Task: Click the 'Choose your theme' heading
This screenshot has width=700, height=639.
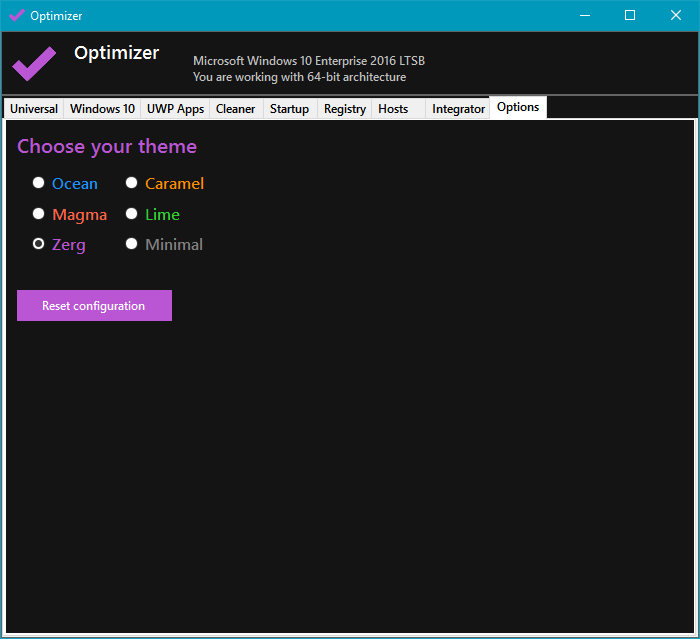Action: click(x=107, y=146)
